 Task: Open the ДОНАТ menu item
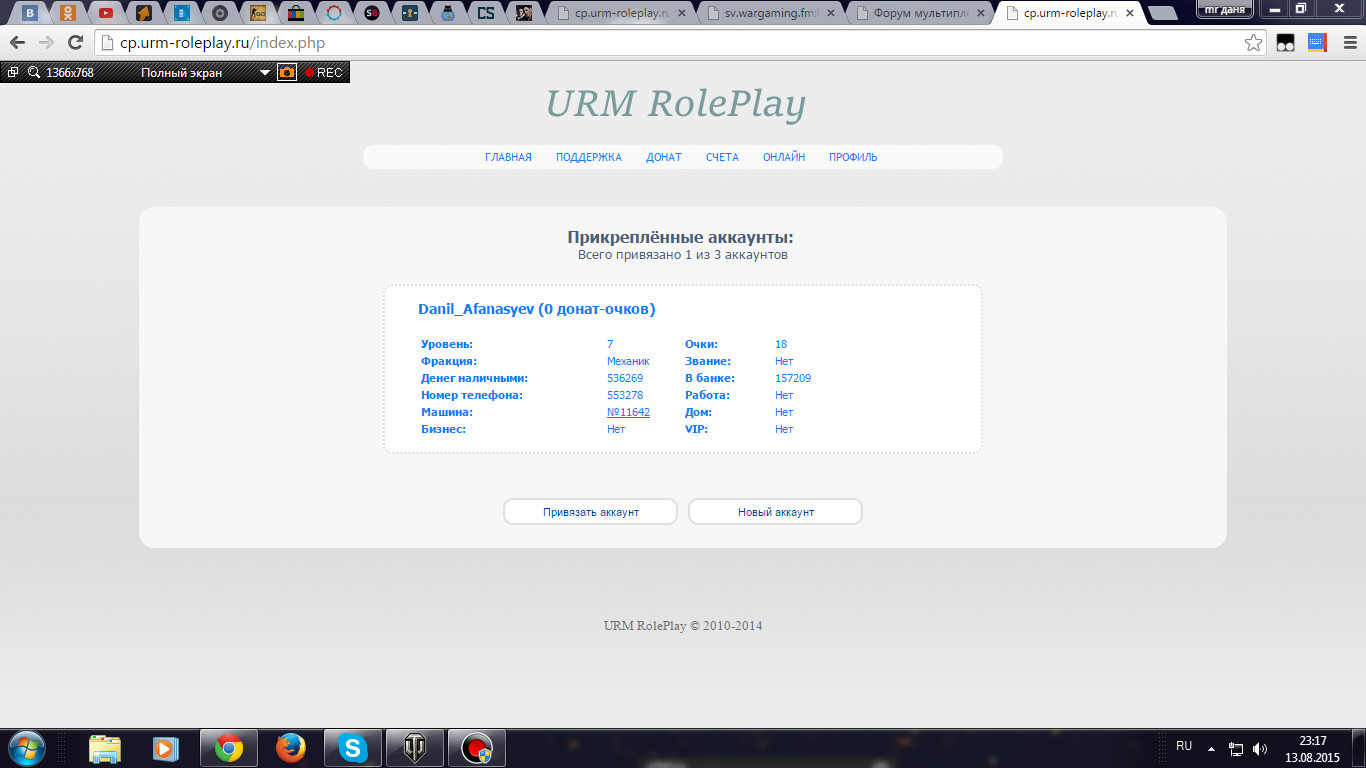(x=664, y=157)
